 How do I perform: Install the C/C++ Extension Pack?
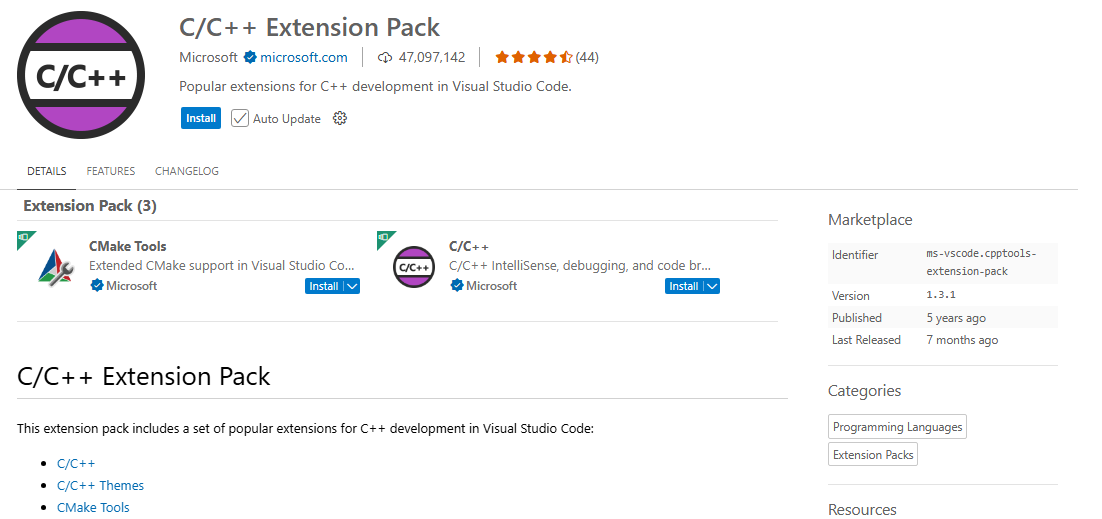201,118
